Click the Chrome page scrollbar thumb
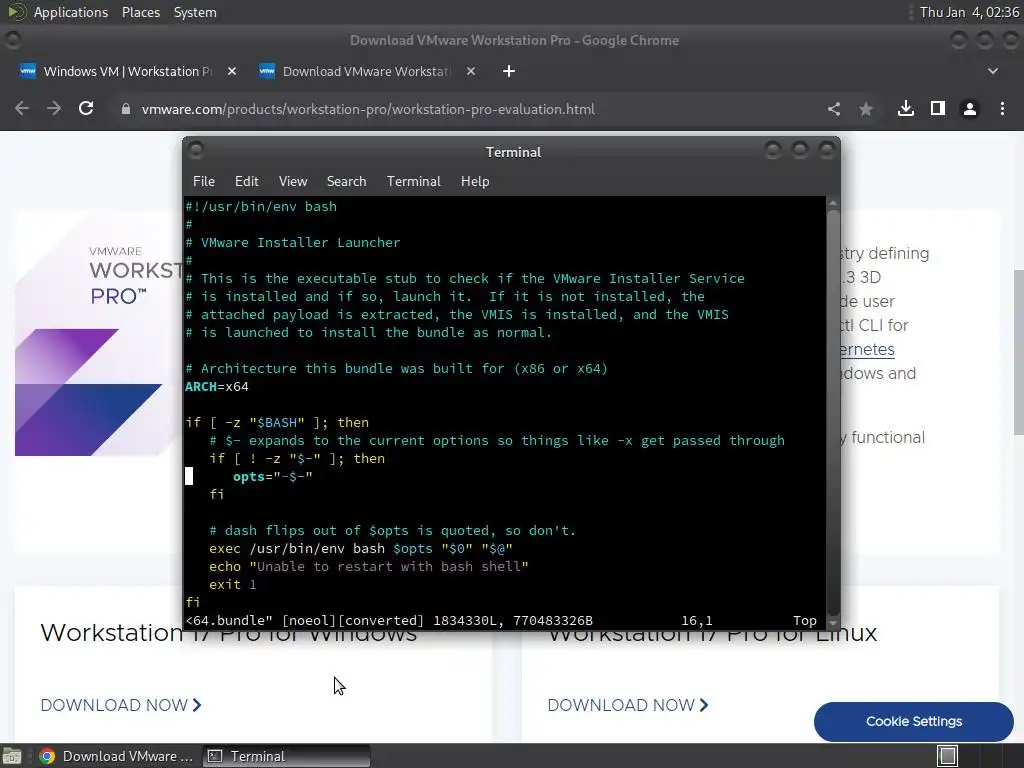 pos(1018,351)
